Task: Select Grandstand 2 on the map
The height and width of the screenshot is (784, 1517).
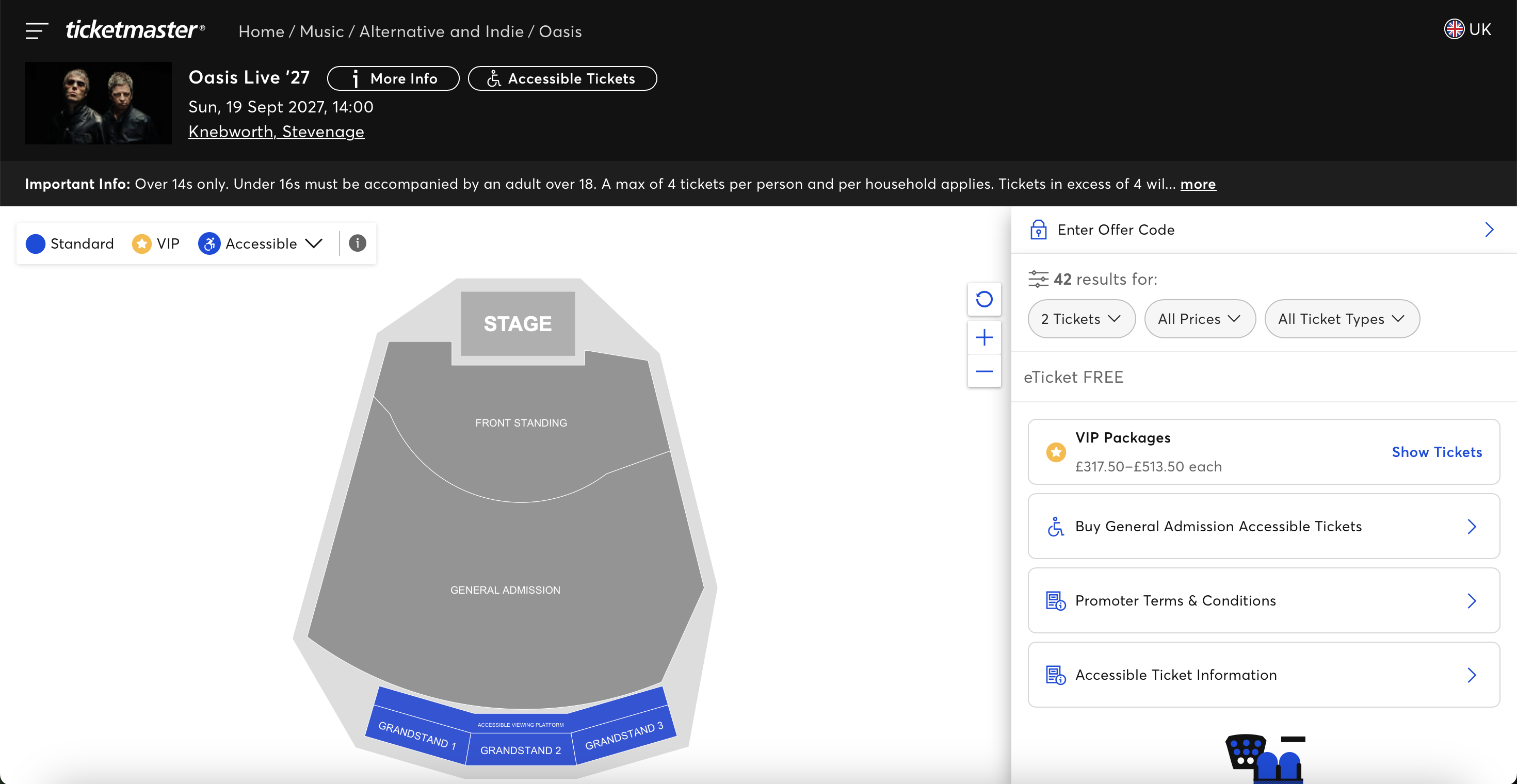Action: click(x=521, y=750)
